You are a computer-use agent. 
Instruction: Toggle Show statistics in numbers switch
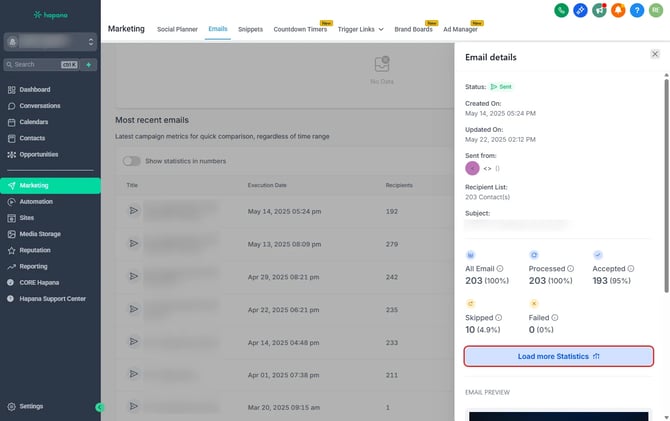(132, 161)
